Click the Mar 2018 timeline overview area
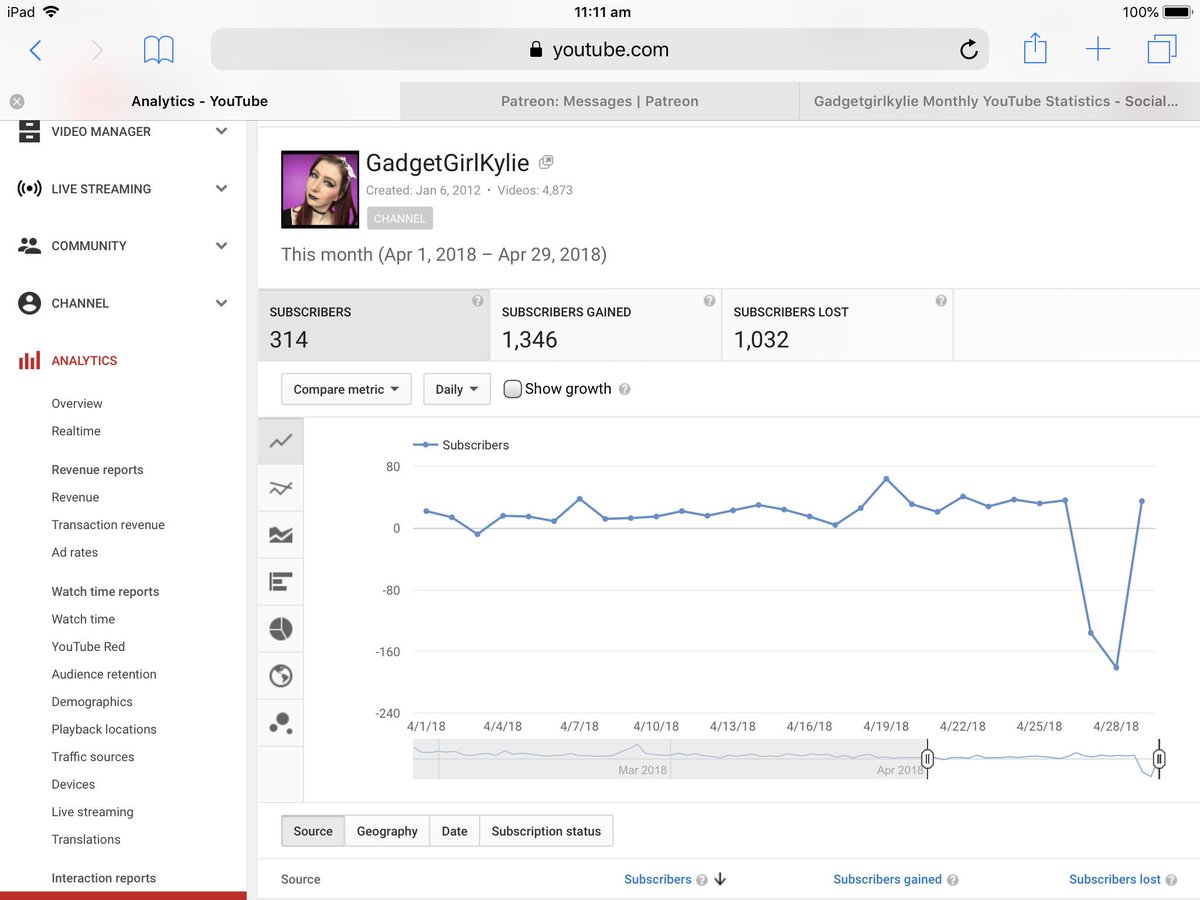 point(642,770)
